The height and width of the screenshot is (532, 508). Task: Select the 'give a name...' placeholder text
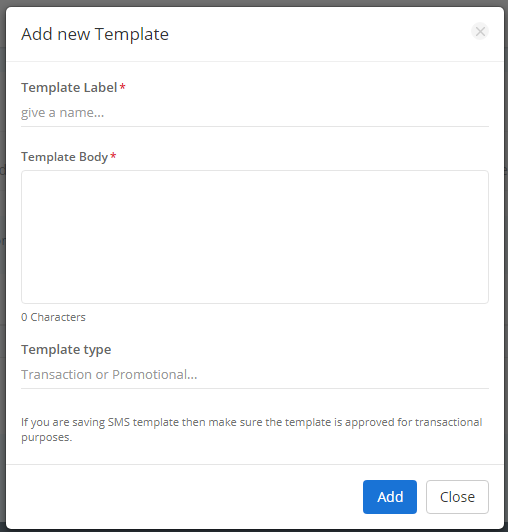(x=62, y=113)
